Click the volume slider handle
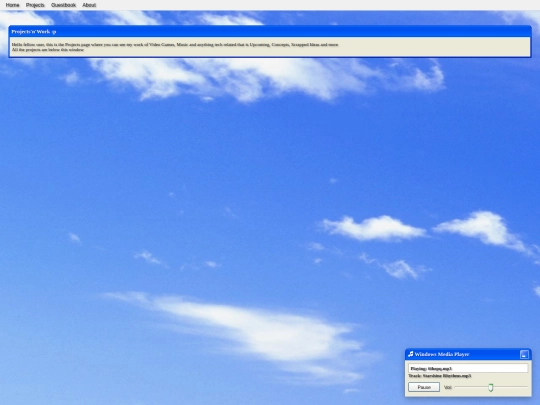The height and width of the screenshot is (405, 540). pos(491,387)
